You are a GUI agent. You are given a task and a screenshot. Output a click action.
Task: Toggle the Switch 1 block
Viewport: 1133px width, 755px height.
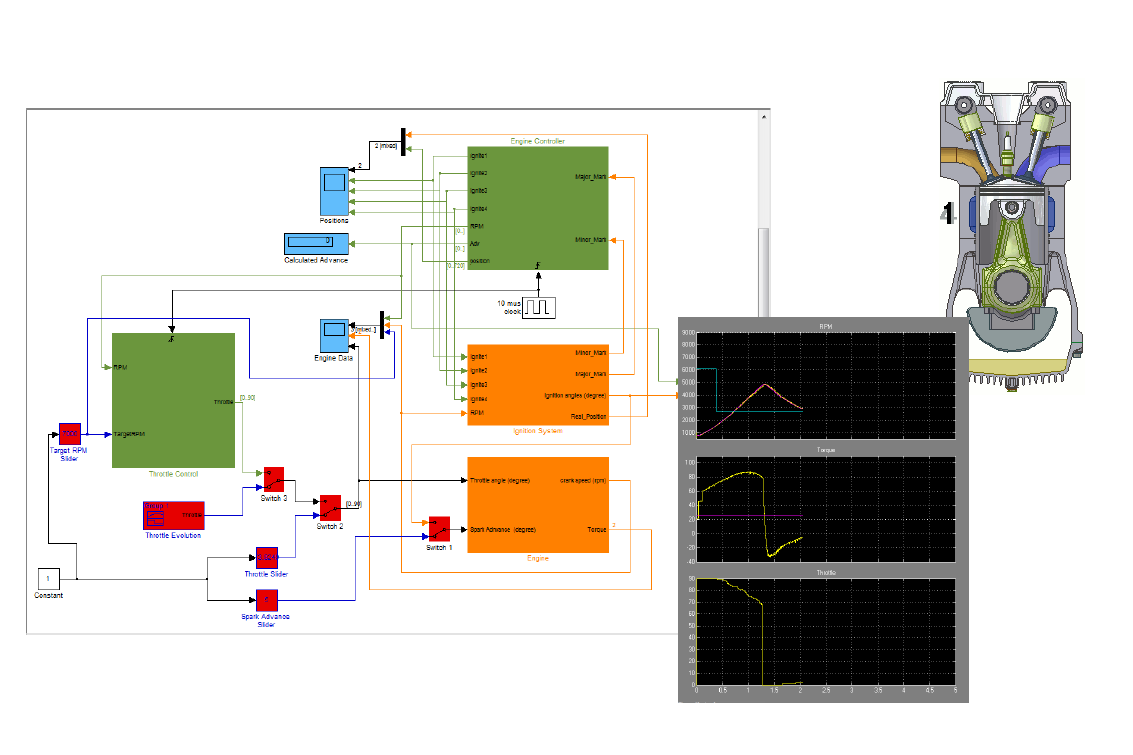(x=438, y=527)
